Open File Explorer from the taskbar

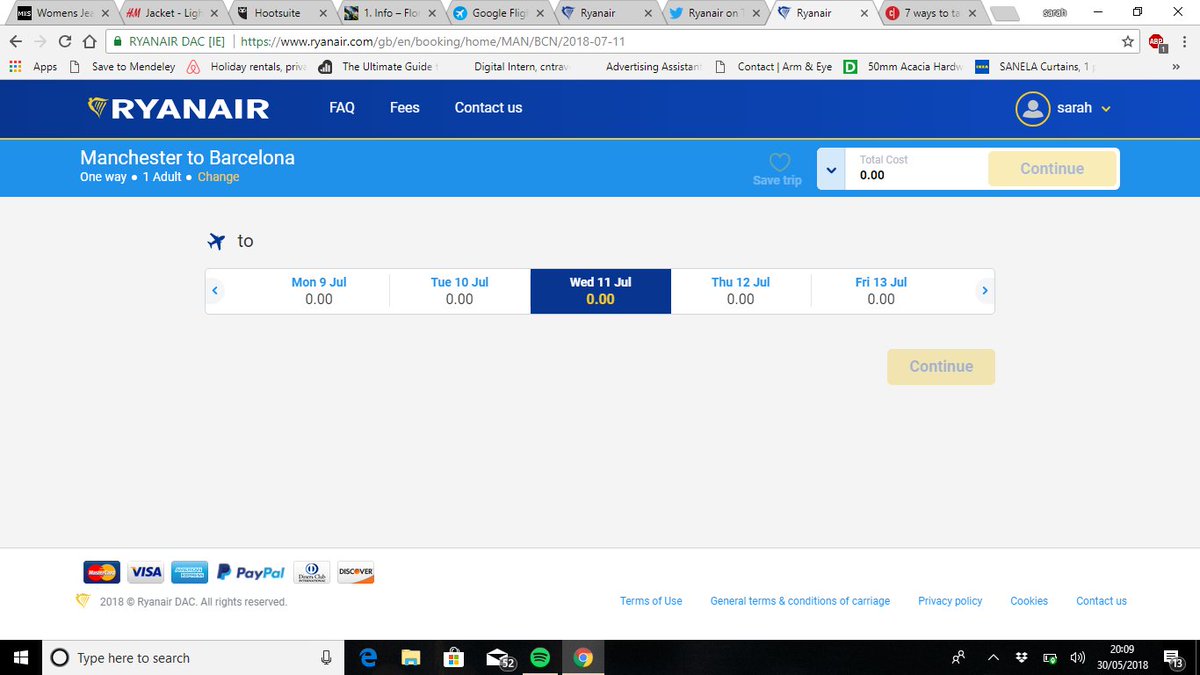click(410, 657)
